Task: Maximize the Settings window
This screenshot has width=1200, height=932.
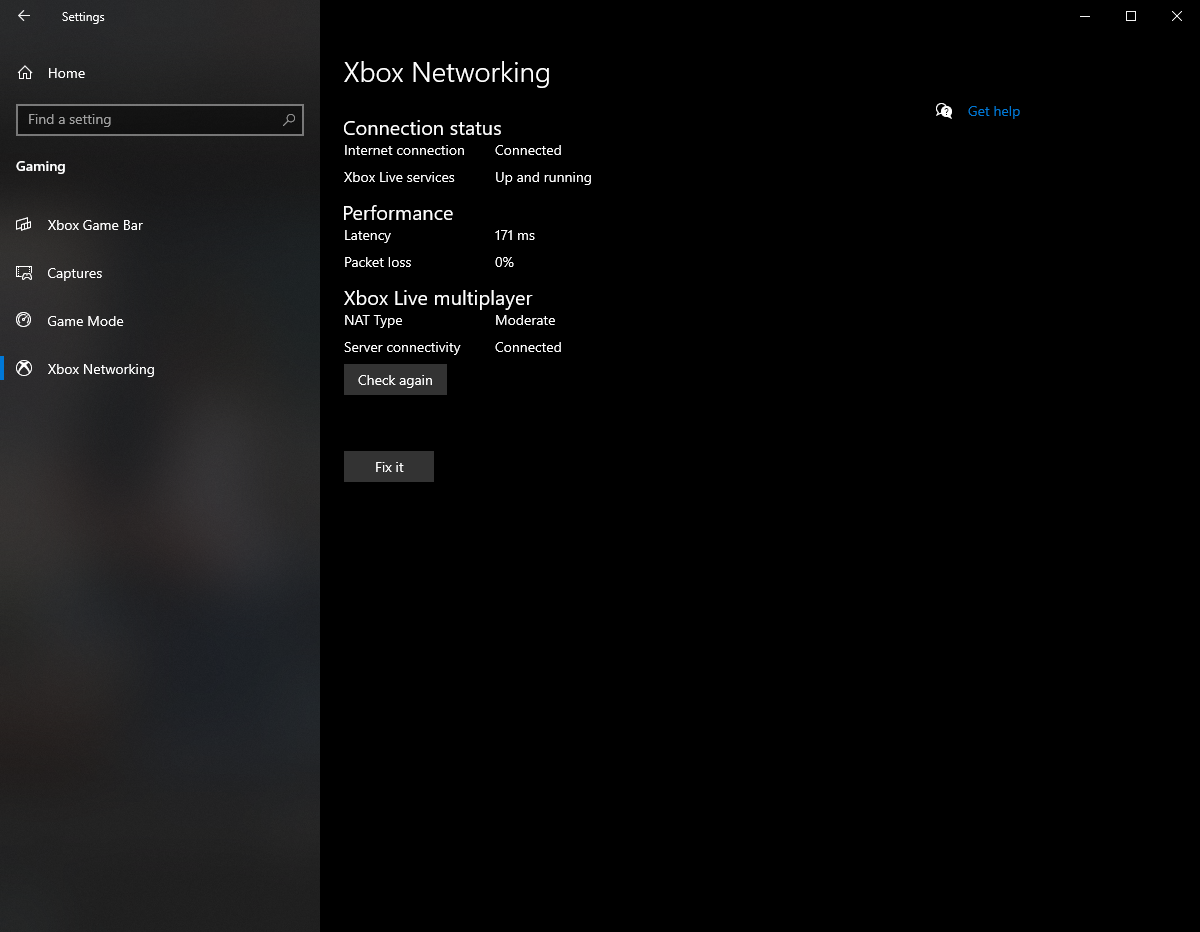Action: (x=1131, y=16)
